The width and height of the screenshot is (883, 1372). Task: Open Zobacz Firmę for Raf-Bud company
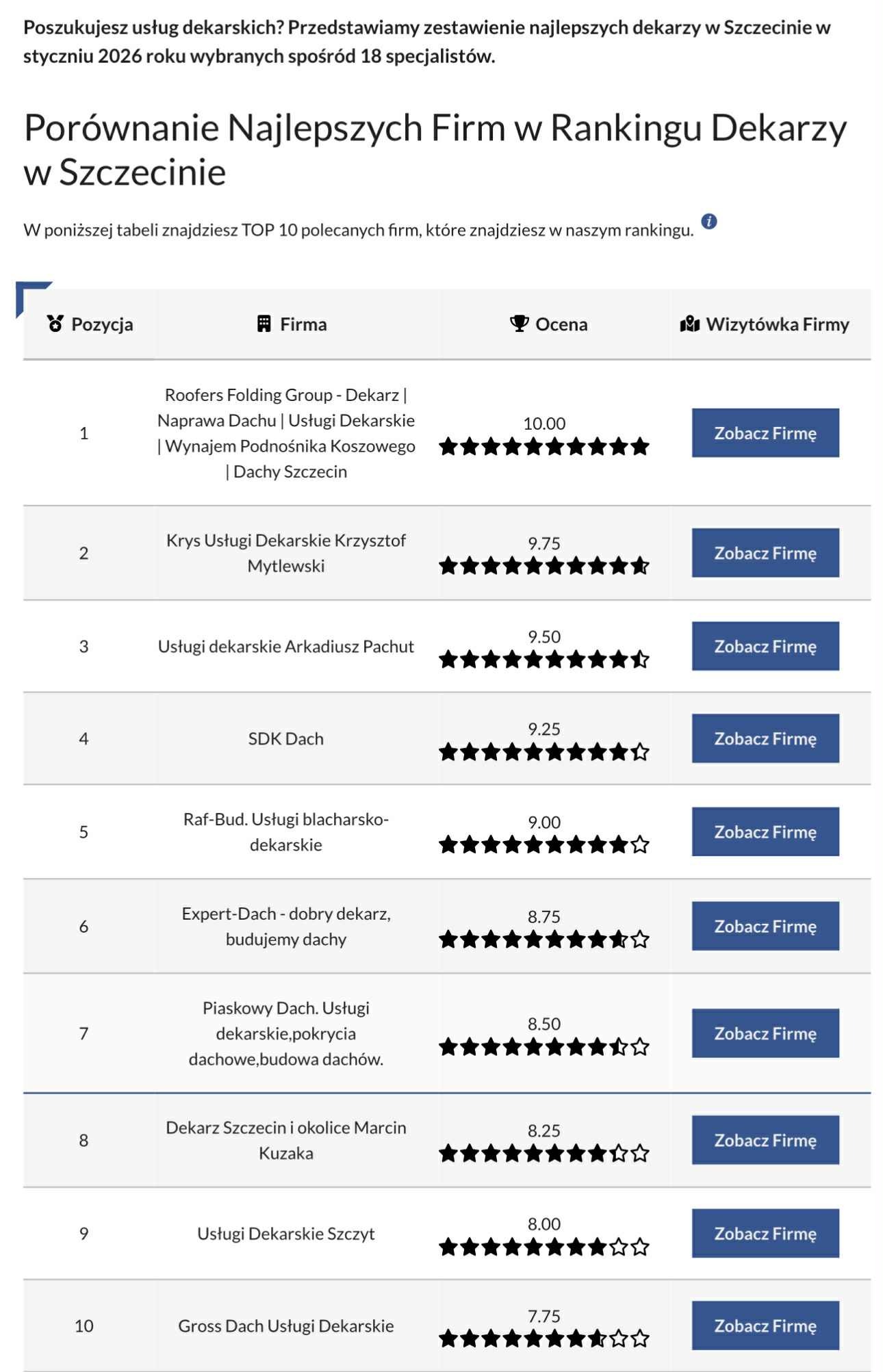click(x=765, y=832)
